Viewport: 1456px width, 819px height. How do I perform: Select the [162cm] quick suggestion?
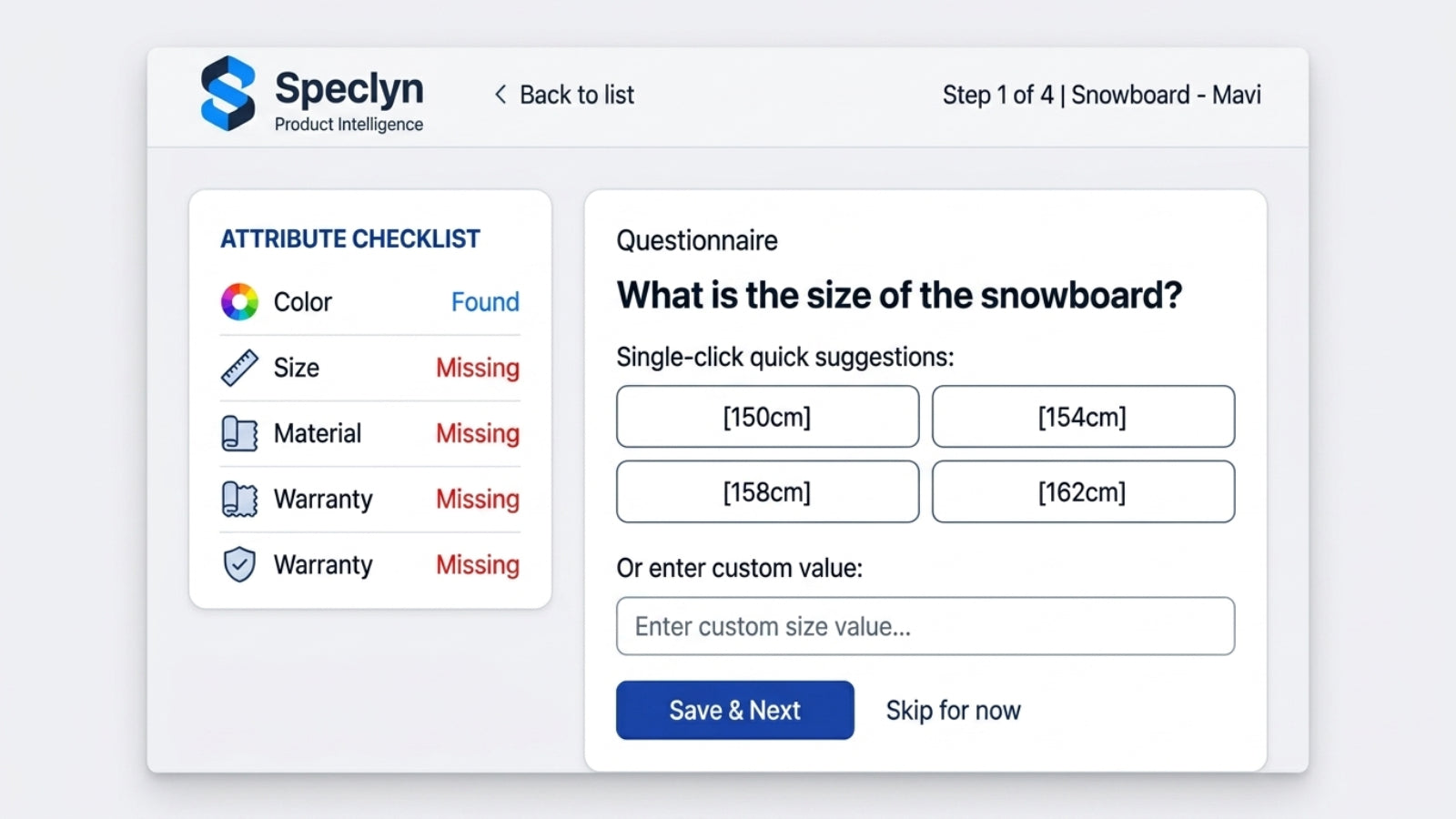tap(1083, 491)
